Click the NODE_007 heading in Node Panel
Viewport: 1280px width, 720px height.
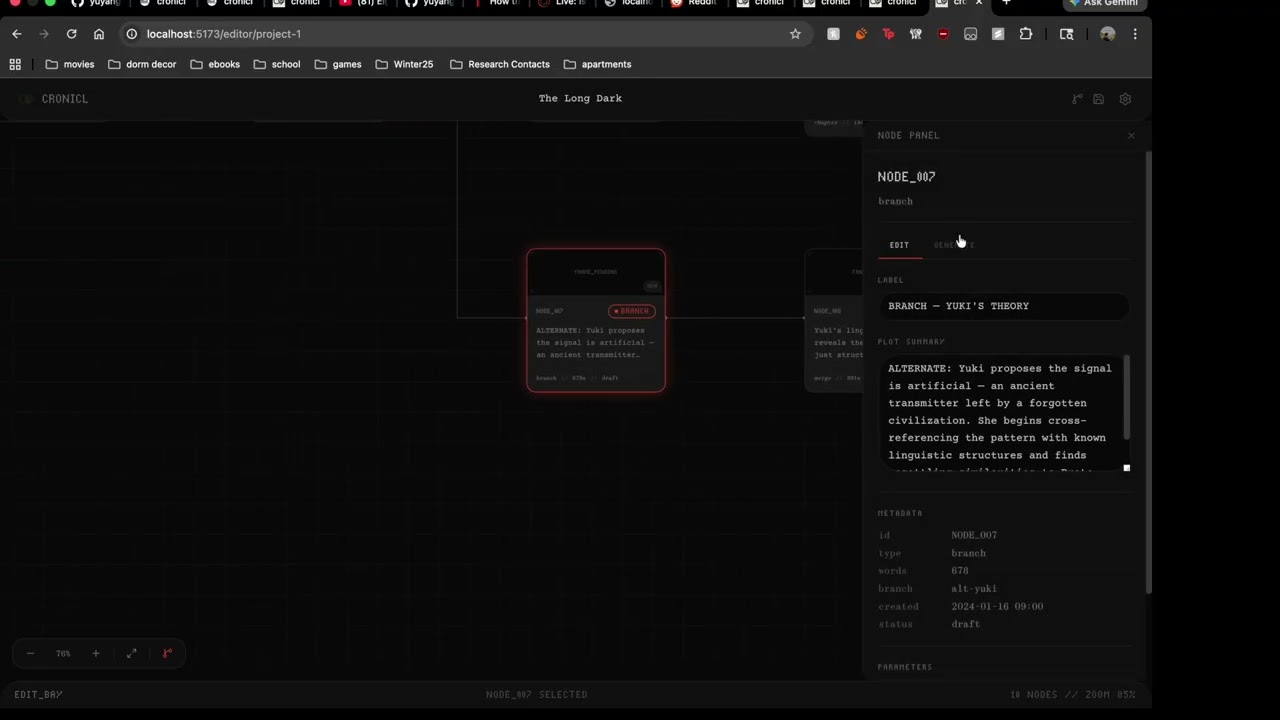[907, 177]
